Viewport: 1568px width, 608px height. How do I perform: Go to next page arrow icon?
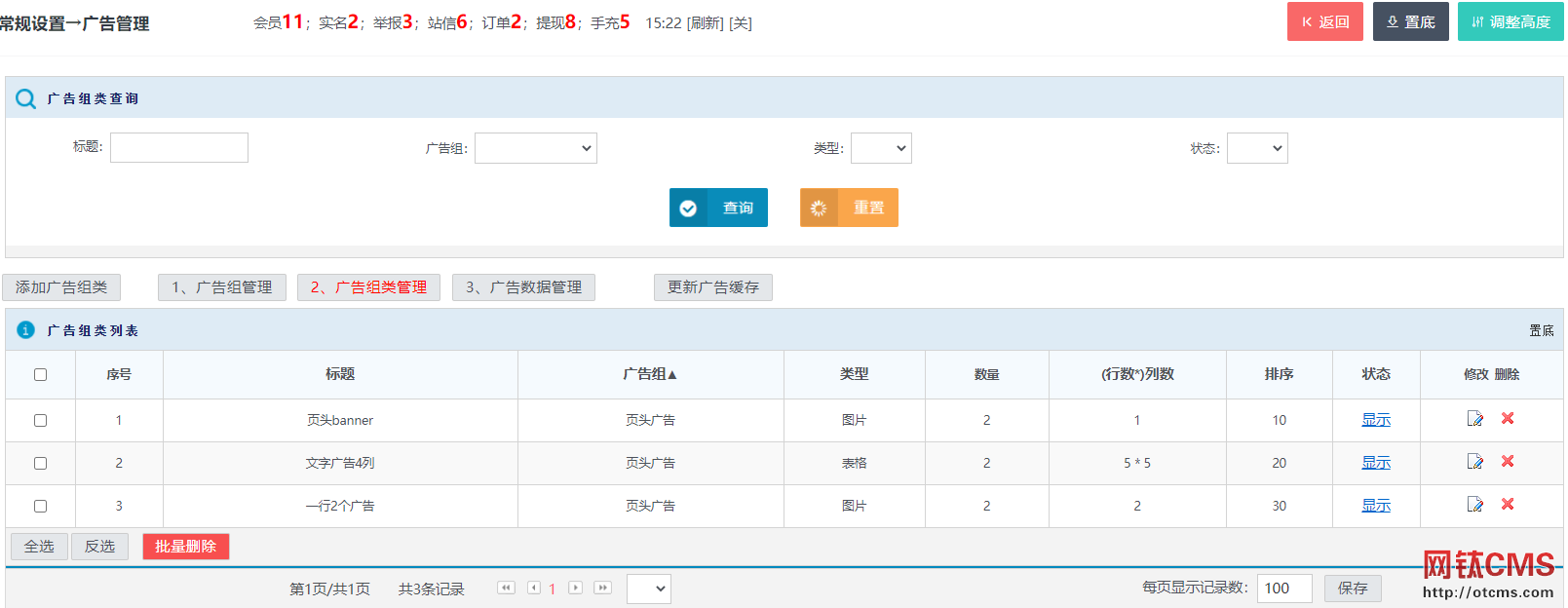point(576,588)
